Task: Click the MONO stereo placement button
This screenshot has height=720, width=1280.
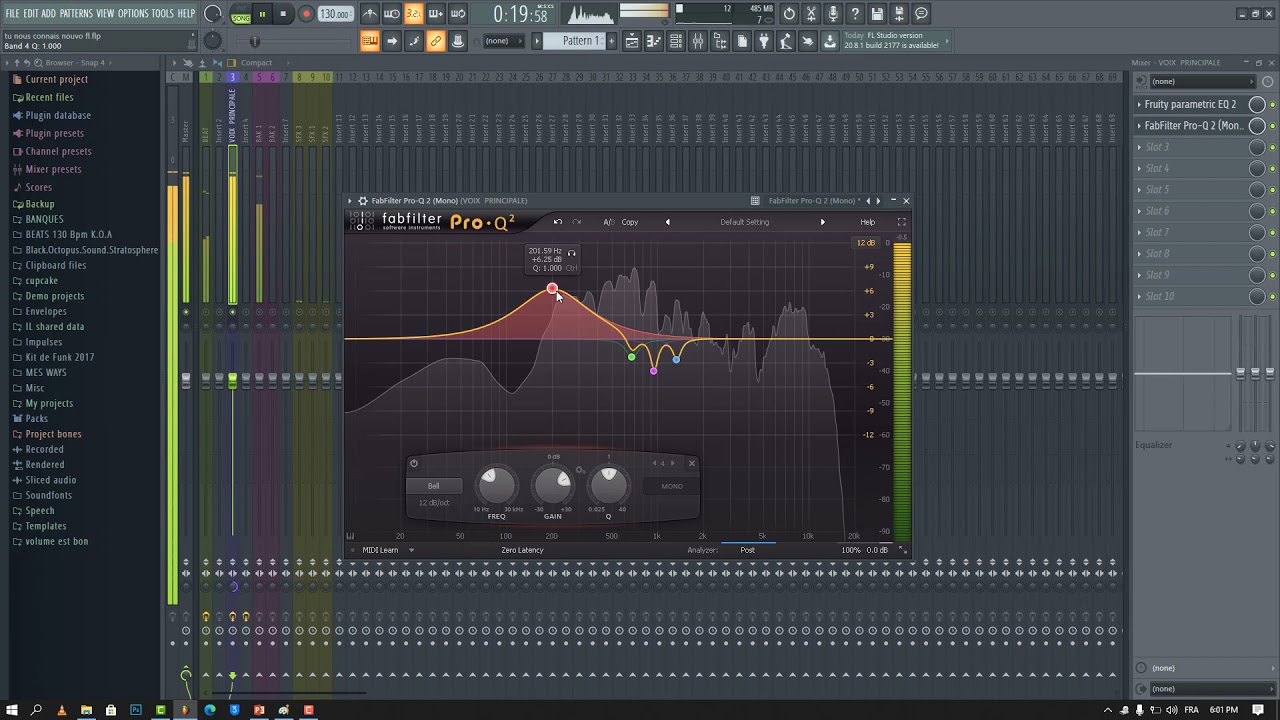Action: pos(672,487)
